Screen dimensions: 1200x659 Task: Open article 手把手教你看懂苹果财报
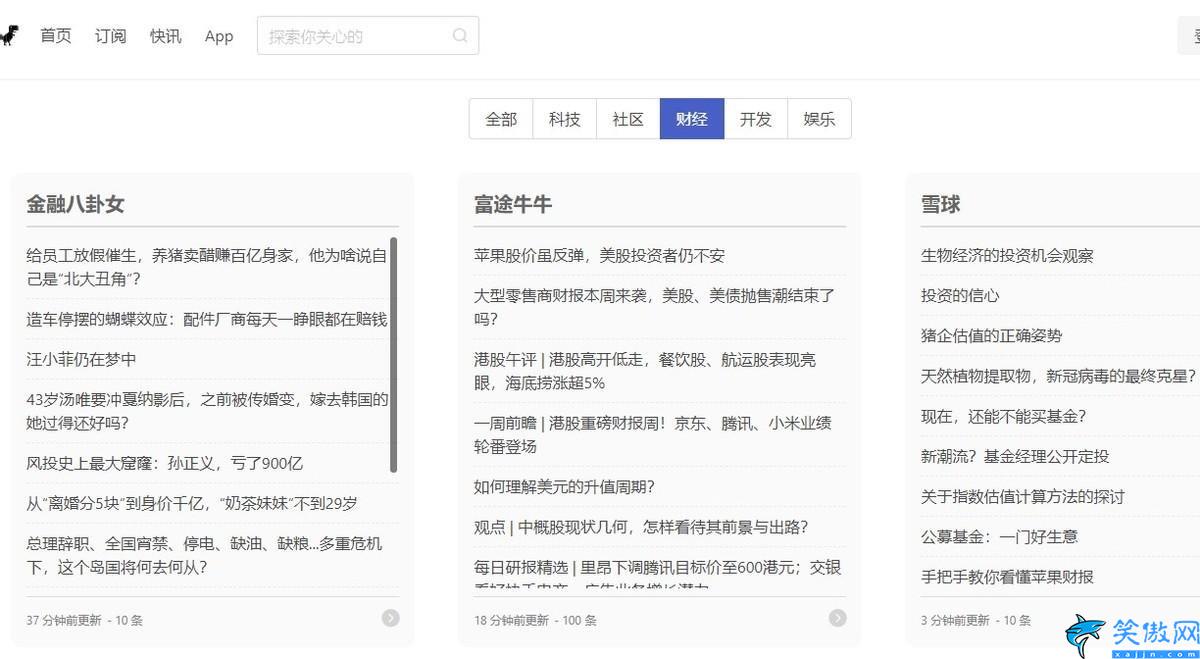point(1007,576)
